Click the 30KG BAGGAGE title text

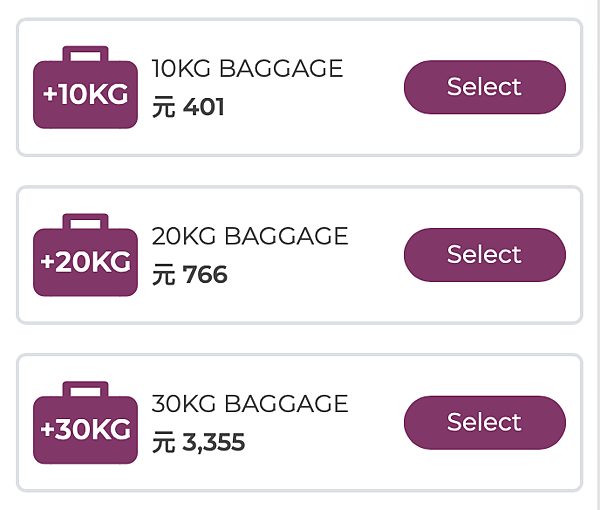[x=250, y=404]
